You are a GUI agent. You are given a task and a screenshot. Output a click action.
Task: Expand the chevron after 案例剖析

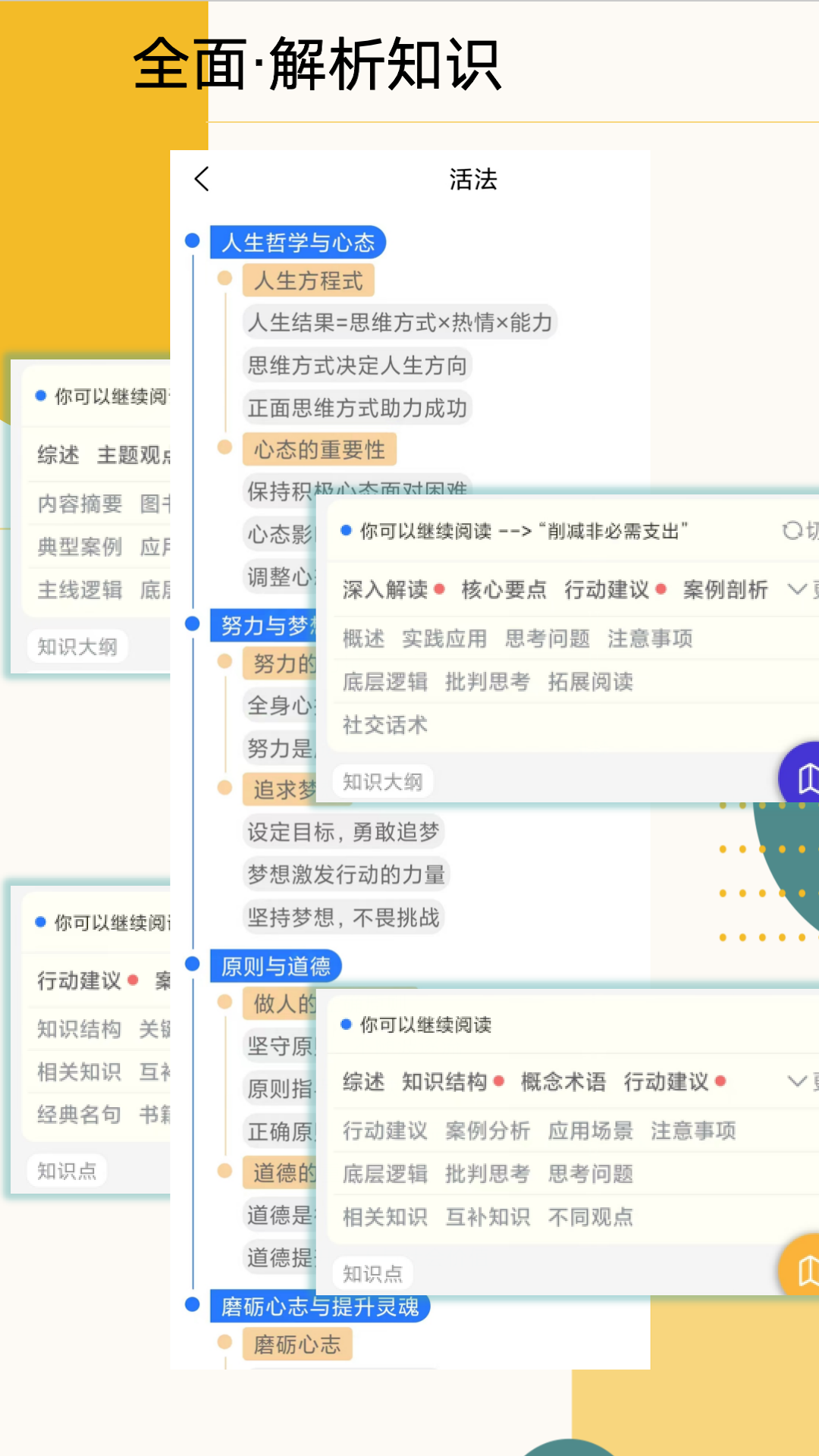click(796, 589)
